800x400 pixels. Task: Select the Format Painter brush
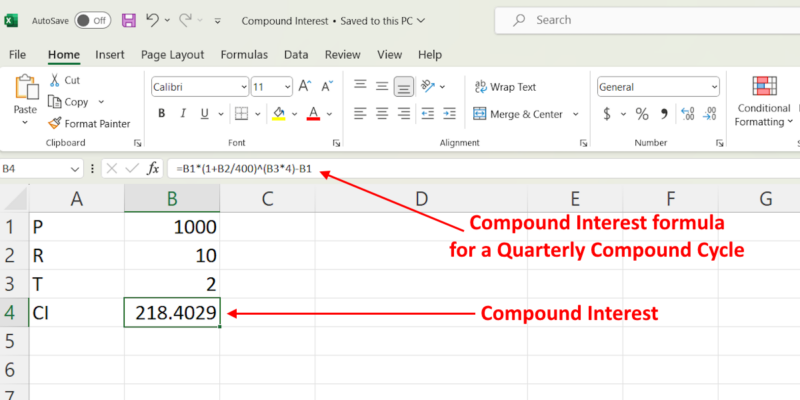point(54,123)
